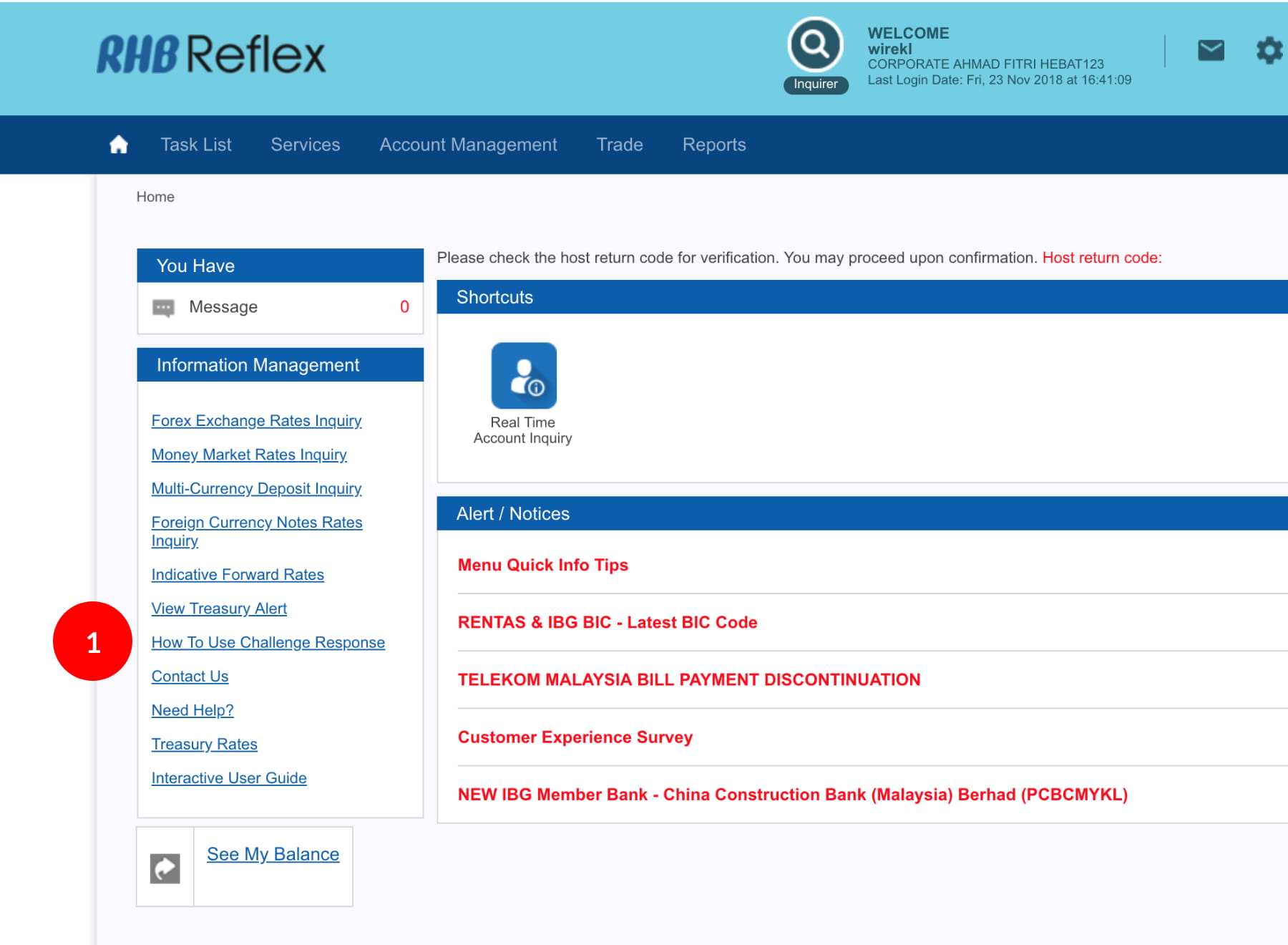Viewport: 1288px width, 945px height.
Task: Open Menu Quick Info Tips notice
Action: pos(542,565)
